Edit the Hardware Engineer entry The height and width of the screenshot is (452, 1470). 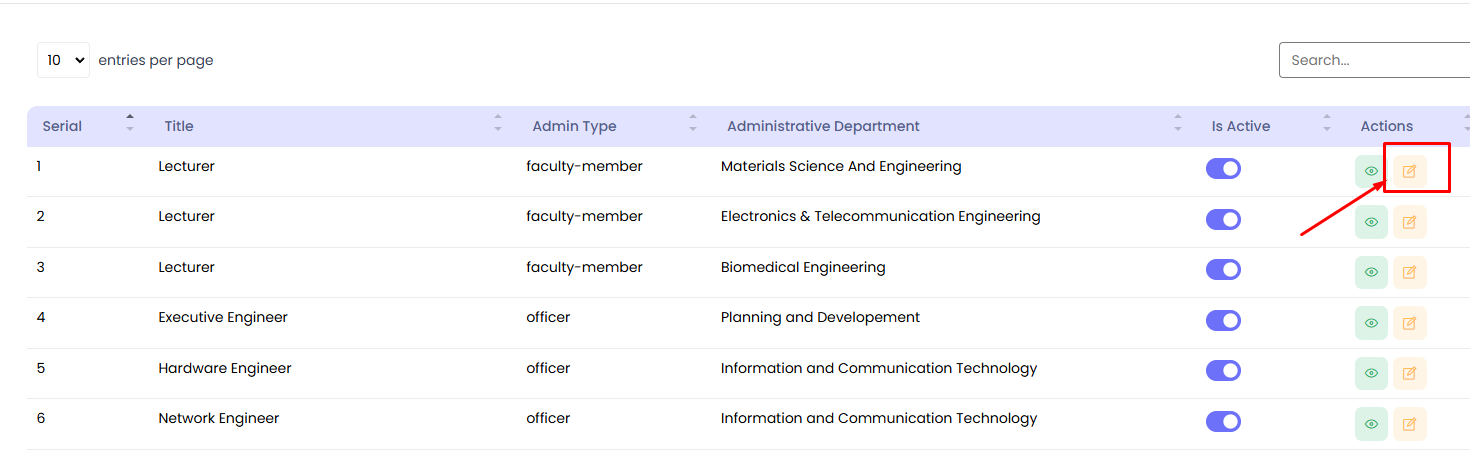tap(1409, 373)
